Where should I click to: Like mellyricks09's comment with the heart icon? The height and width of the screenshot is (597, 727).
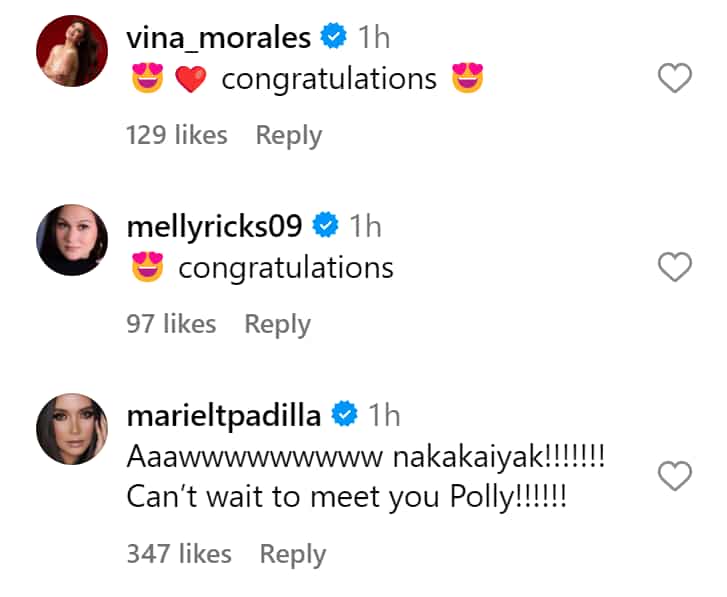pyautogui.click(x=675, y=267)
